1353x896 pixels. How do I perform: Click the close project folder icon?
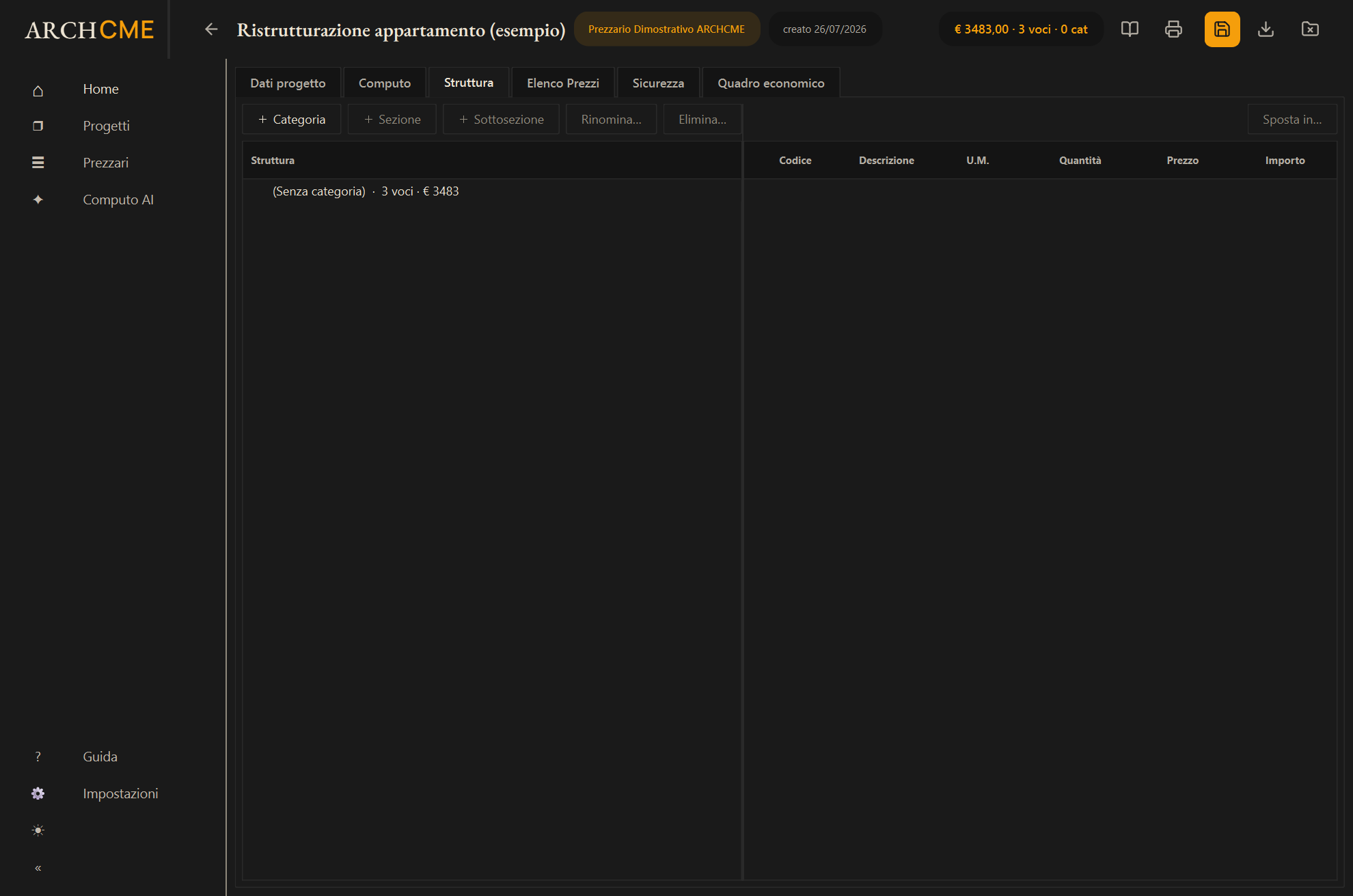point(1310,29)
